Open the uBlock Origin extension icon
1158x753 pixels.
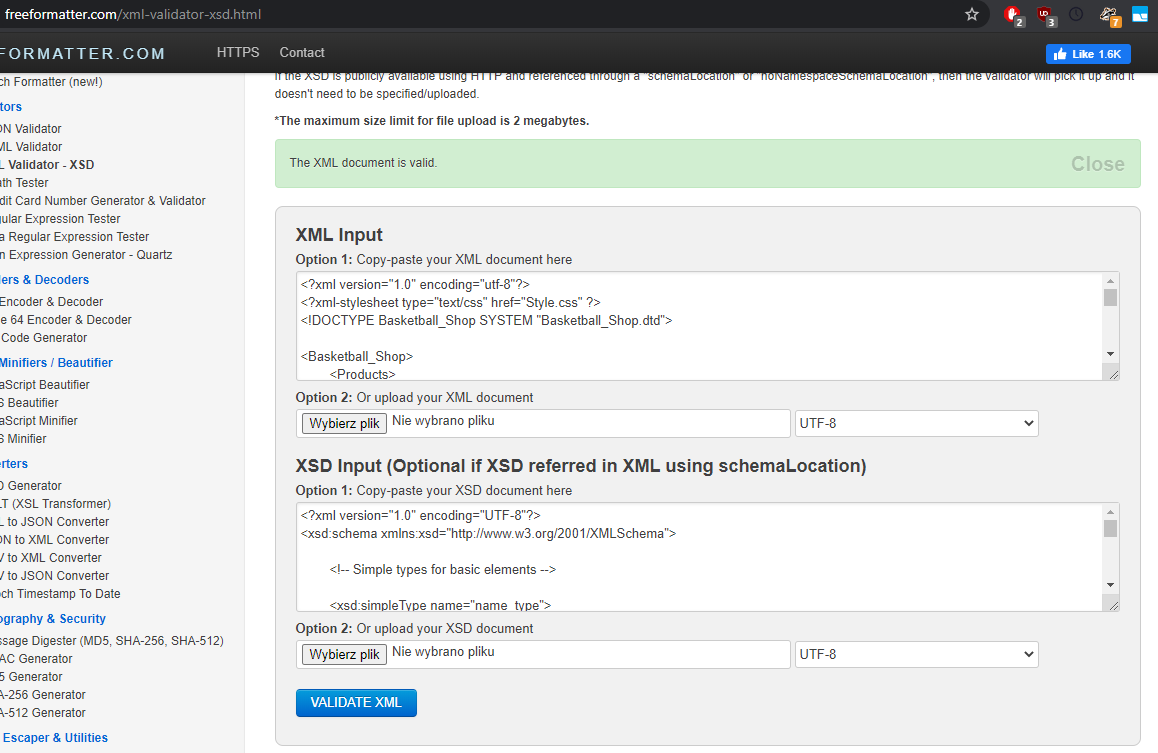[1045, 15]
